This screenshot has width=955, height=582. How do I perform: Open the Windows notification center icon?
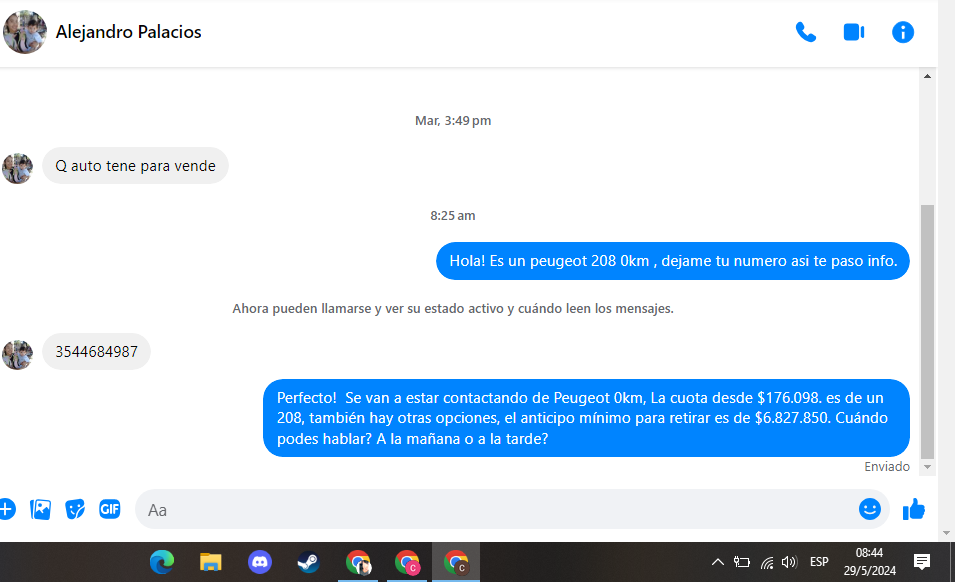coord(922,562)
